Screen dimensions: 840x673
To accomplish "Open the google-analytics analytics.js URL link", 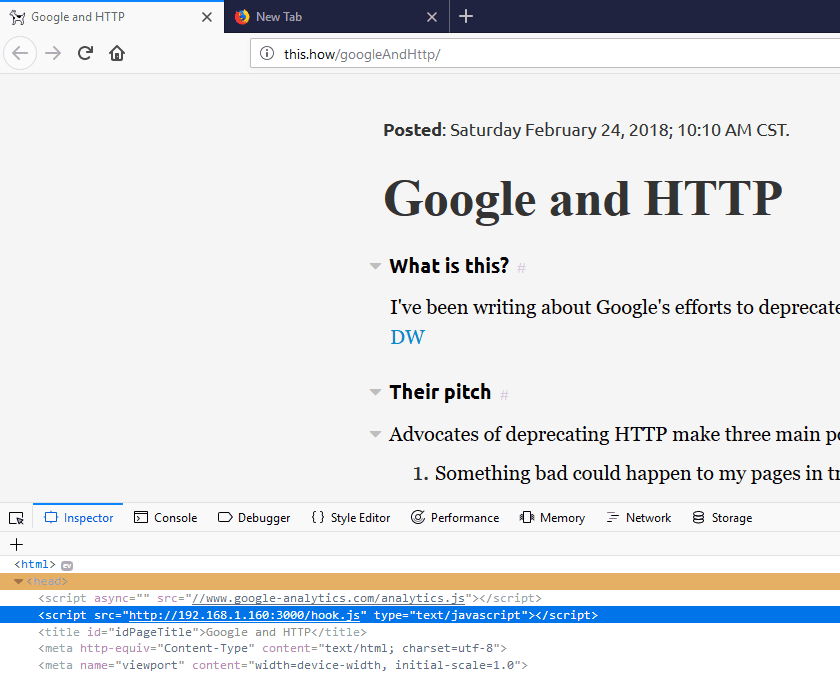I will coord(328,598).
